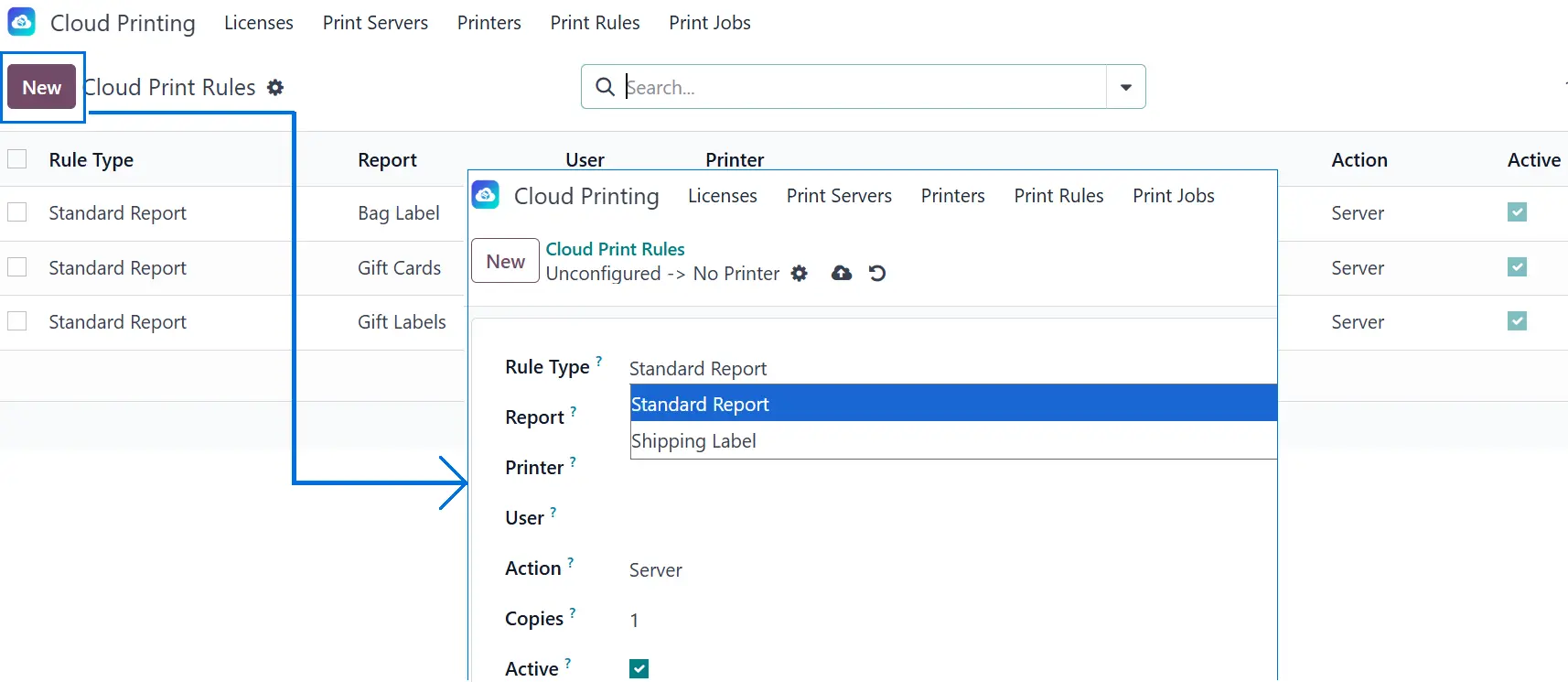Show help tooltip for Rule Type field
This screenshot has height=682, width=1568.
coord(599,361)
